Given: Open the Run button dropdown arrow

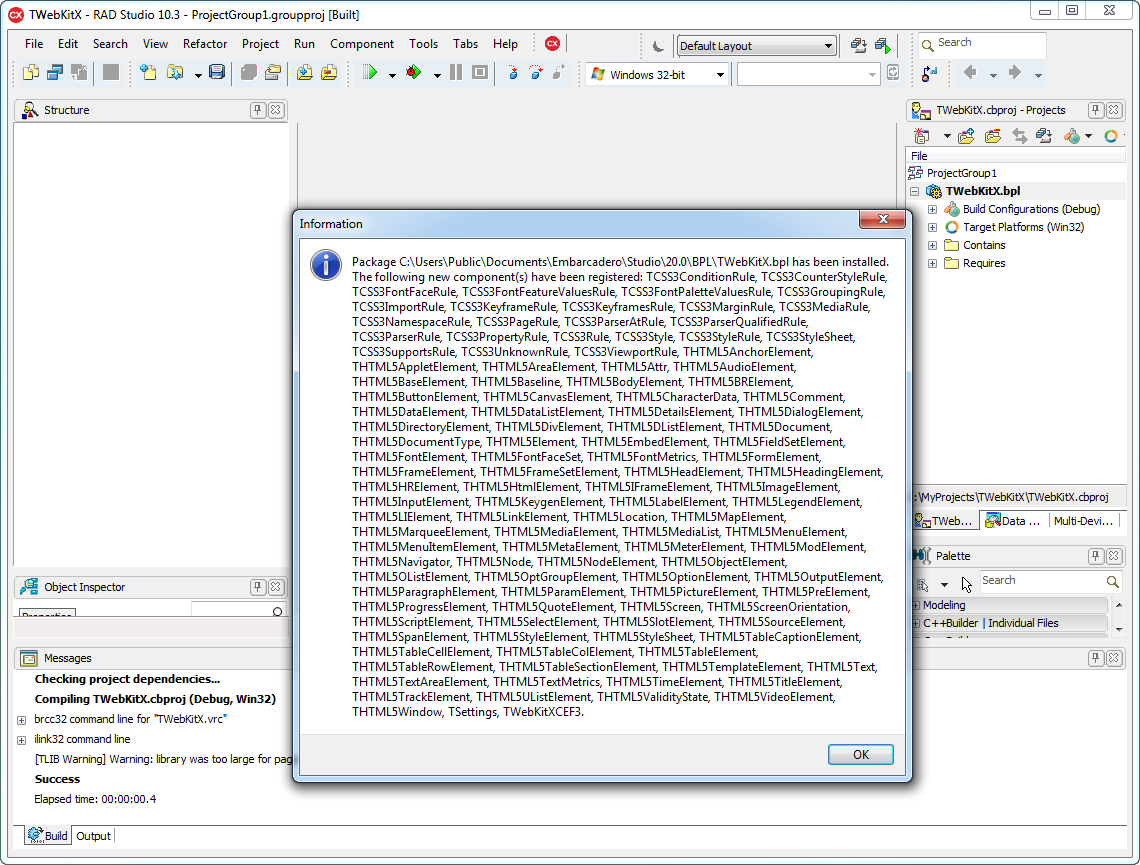Looking at the screenshot, I should (392, 75).
